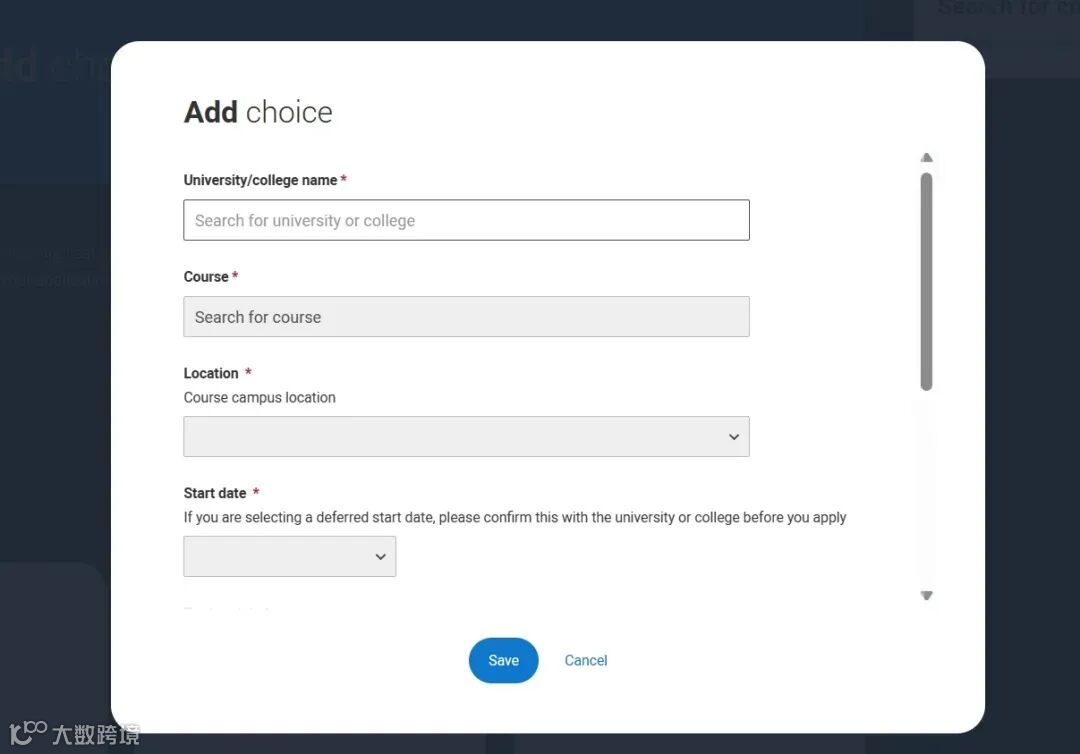Click the dialog's vertical scrollbar thumb
This screenshot has width=1080, height=754.
click(x=926, y=282)
